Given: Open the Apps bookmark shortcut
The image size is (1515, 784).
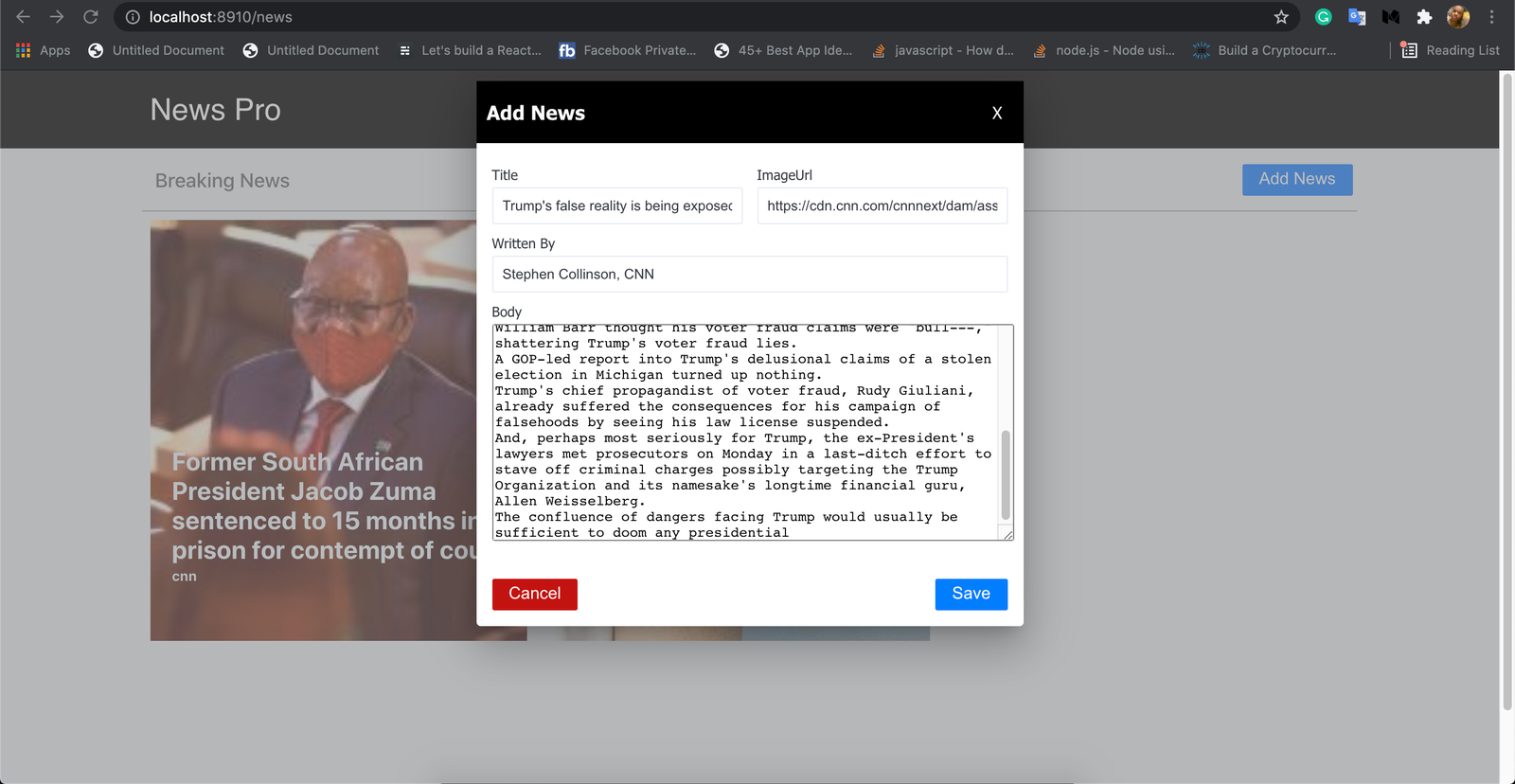Looking at the screenshot, I should [x=44, y=50].
